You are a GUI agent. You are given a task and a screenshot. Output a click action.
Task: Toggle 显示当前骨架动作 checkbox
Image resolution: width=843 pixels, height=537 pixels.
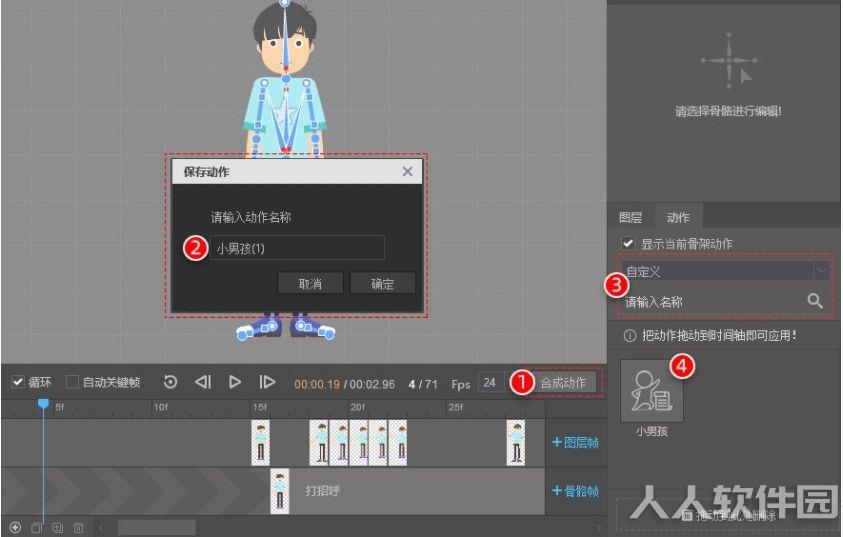pos(627,243)
